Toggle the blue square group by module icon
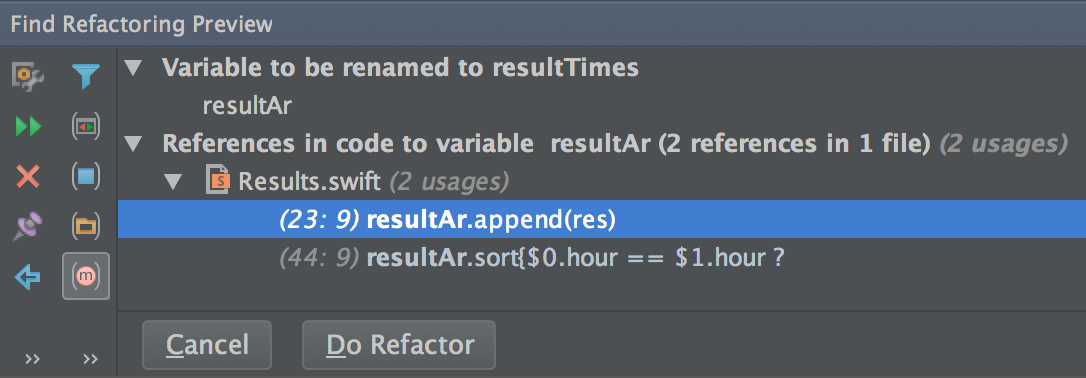Image resolution: width=1086 pixels, height=378 pixels. pos(86,177)
